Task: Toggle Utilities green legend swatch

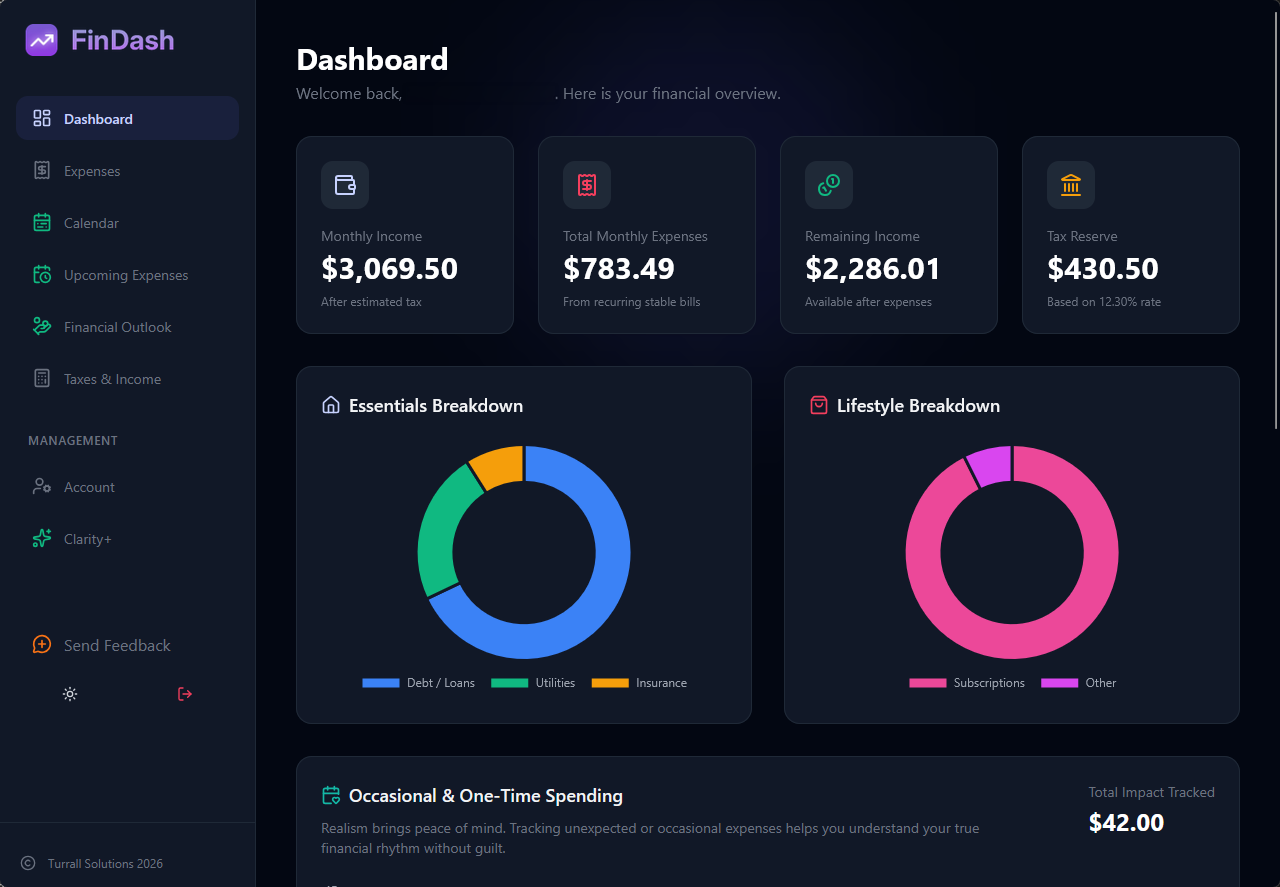Action: 509,683
